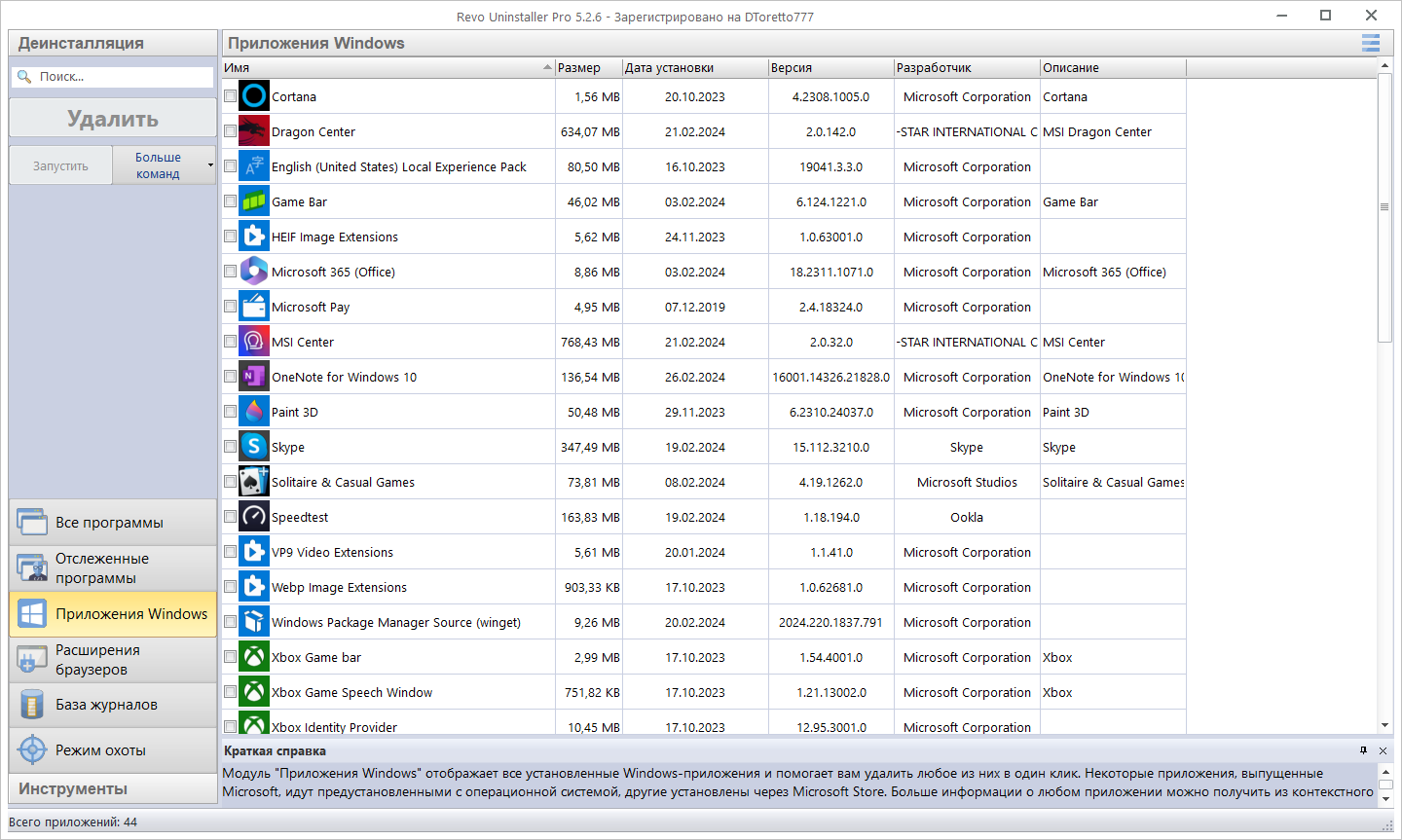The height and width of the screenshot is (840, 1402).
Task: Click the HEIF Image Extensions icon
Action: 254,237
